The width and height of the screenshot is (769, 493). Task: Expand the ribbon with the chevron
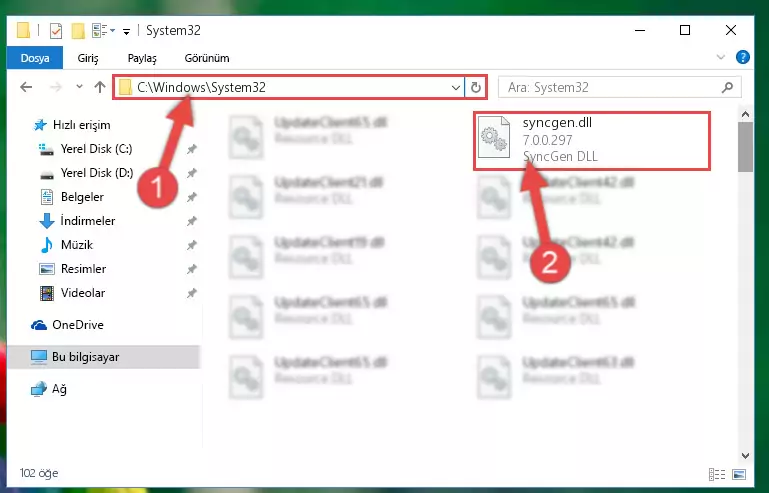[x=720, y=57]
